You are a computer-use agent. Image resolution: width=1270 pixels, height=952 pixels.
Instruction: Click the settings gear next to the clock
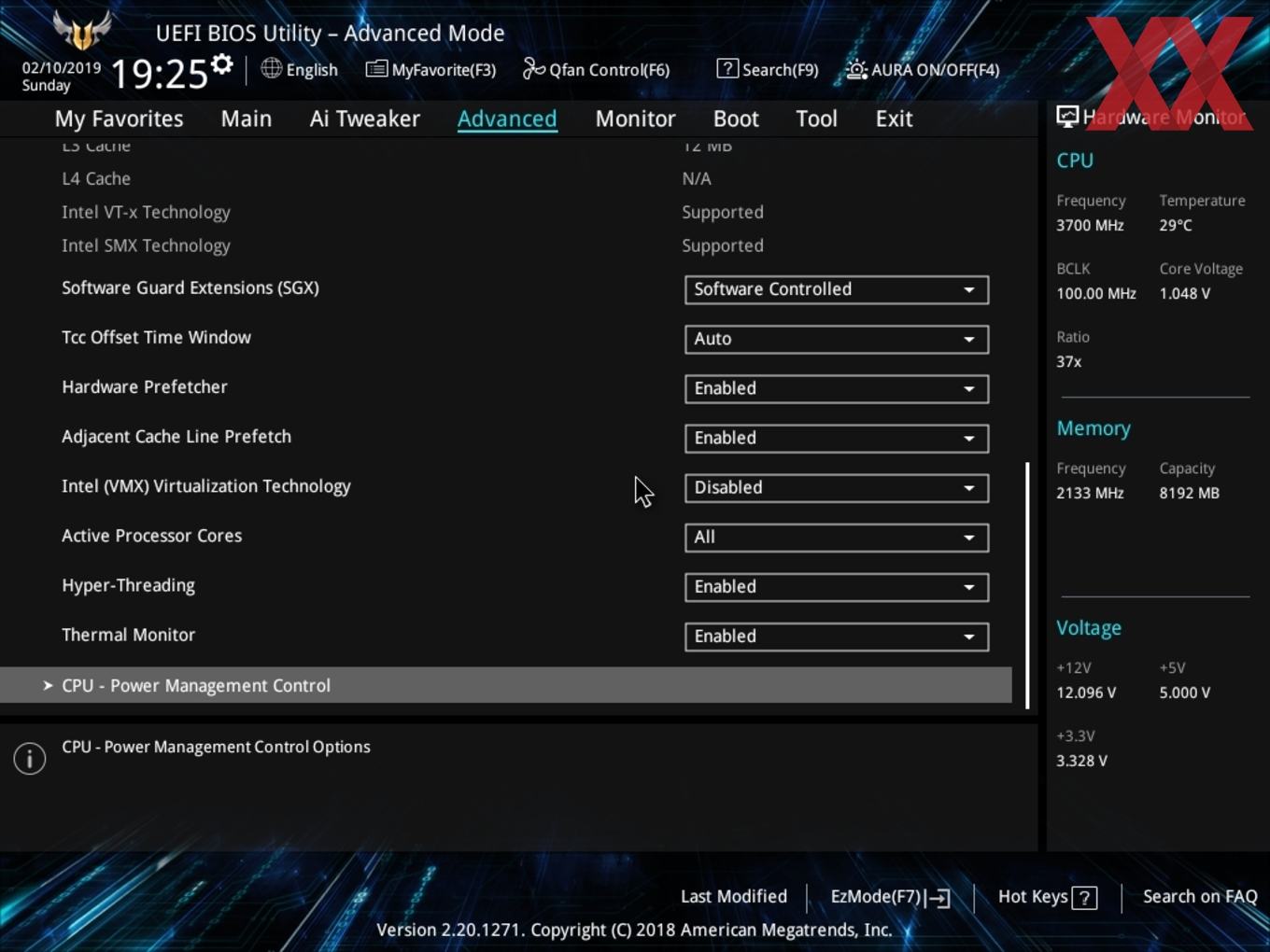tap(222, 64)
